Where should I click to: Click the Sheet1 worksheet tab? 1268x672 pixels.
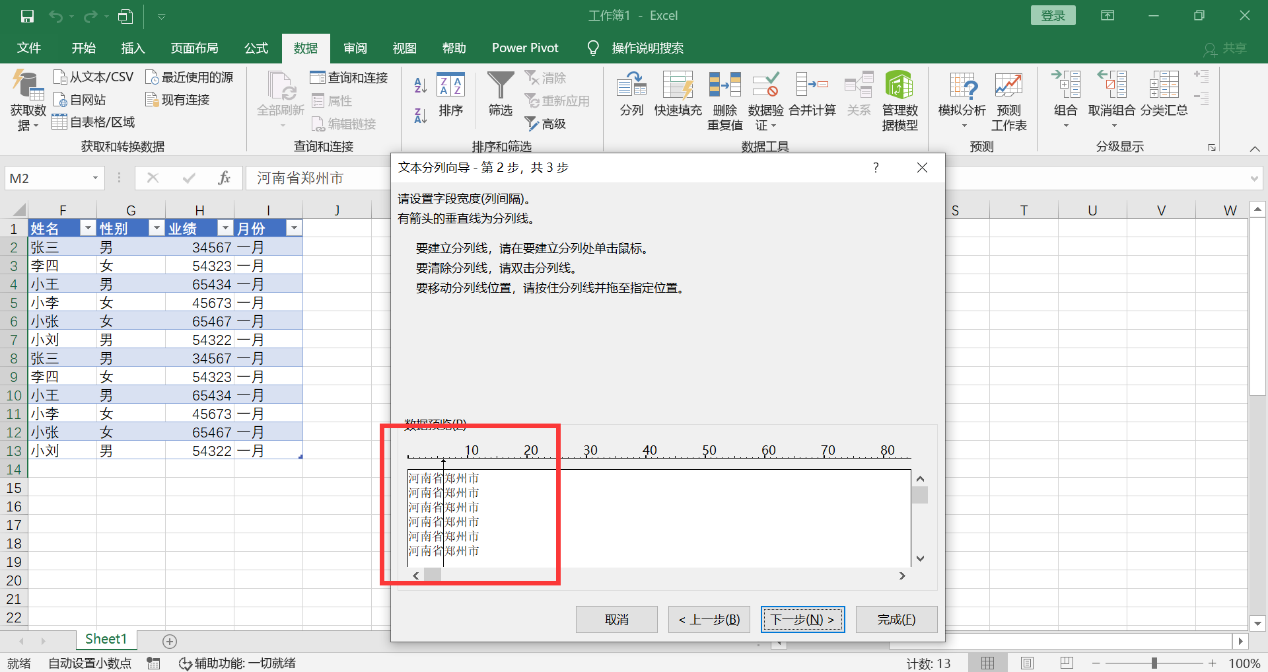click(x=106, y=640)
